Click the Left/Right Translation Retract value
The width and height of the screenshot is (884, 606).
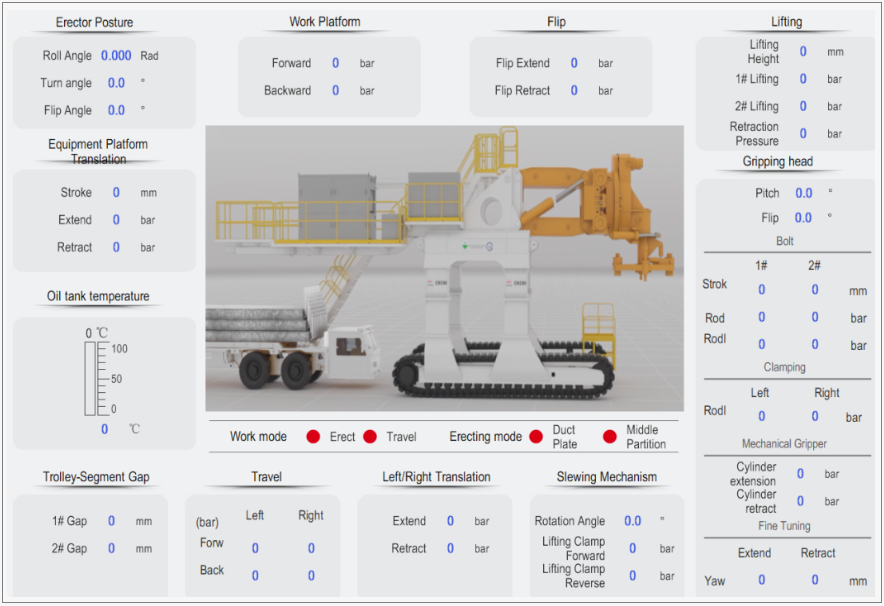450,548
